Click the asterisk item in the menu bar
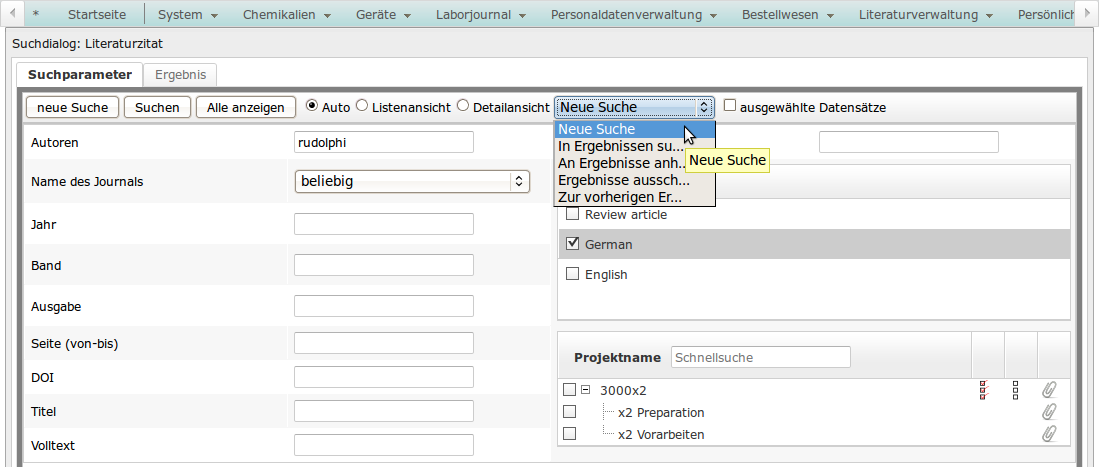 [x=36, y=15]
